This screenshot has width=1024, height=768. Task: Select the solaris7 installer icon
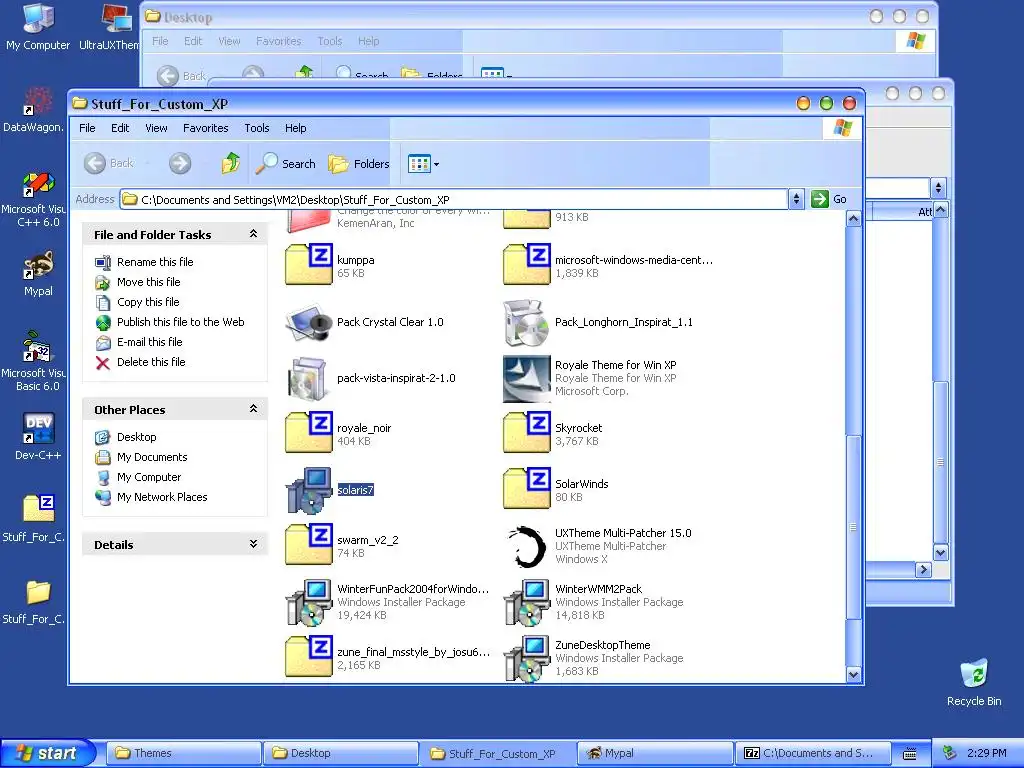click(x=309, y=490)
